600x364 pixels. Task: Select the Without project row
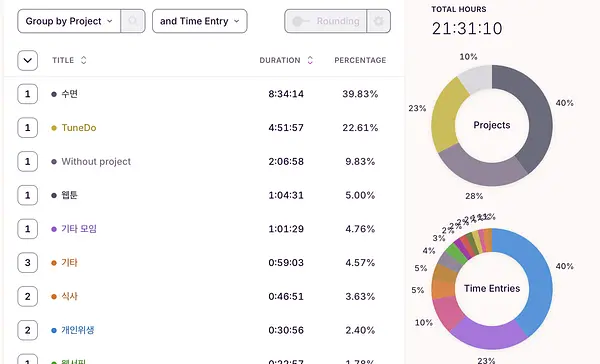[204, 162]
